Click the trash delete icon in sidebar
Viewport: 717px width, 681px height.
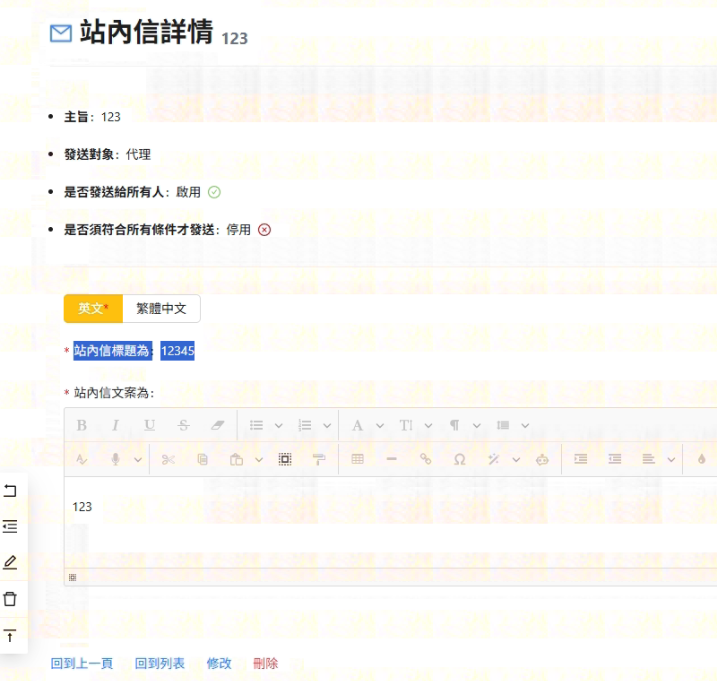tap(11, 599)
